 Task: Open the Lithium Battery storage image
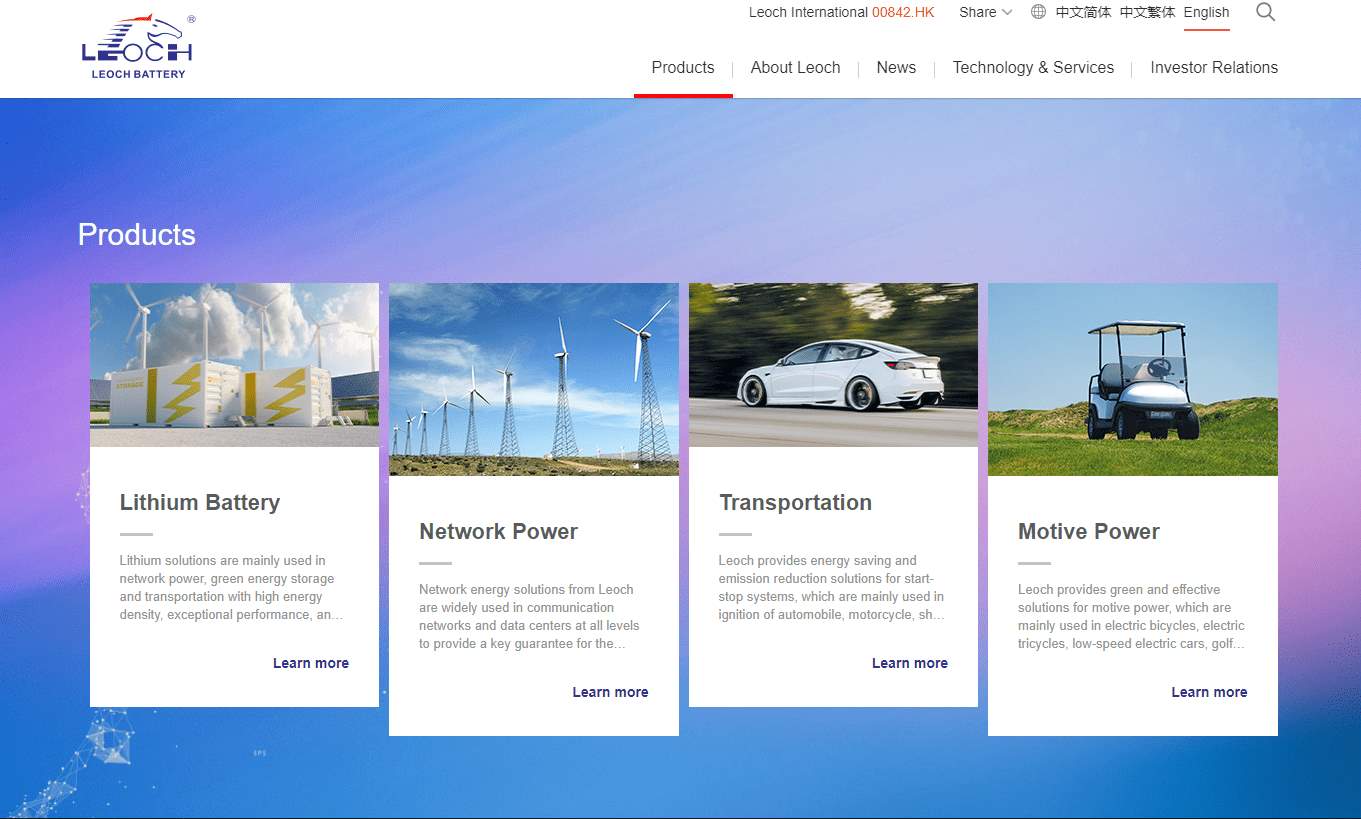click(234, 365)
